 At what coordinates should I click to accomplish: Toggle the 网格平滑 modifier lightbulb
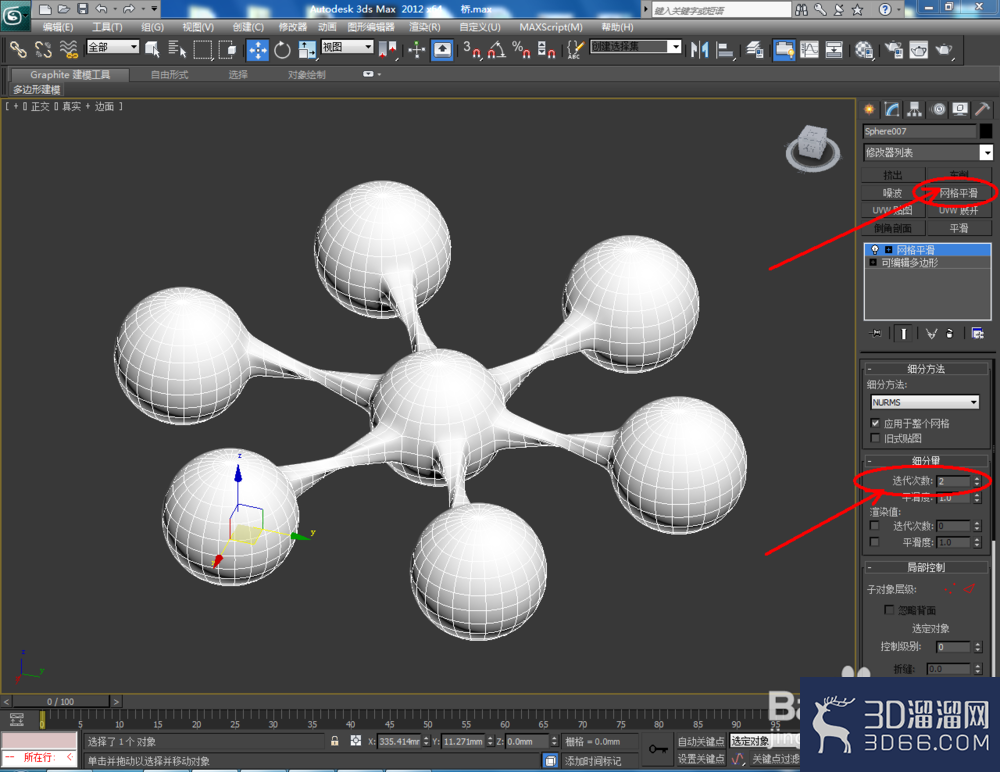[875, 250]
